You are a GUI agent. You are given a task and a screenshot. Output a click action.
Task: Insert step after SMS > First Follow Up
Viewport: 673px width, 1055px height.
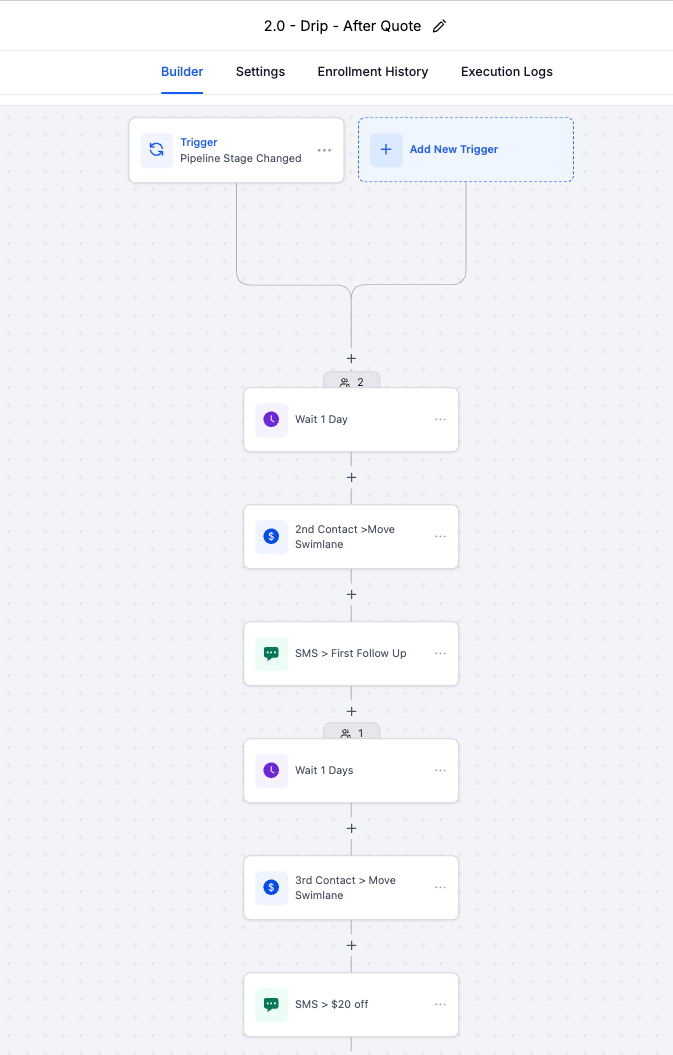pyautogui.click(x=351, y=712)
